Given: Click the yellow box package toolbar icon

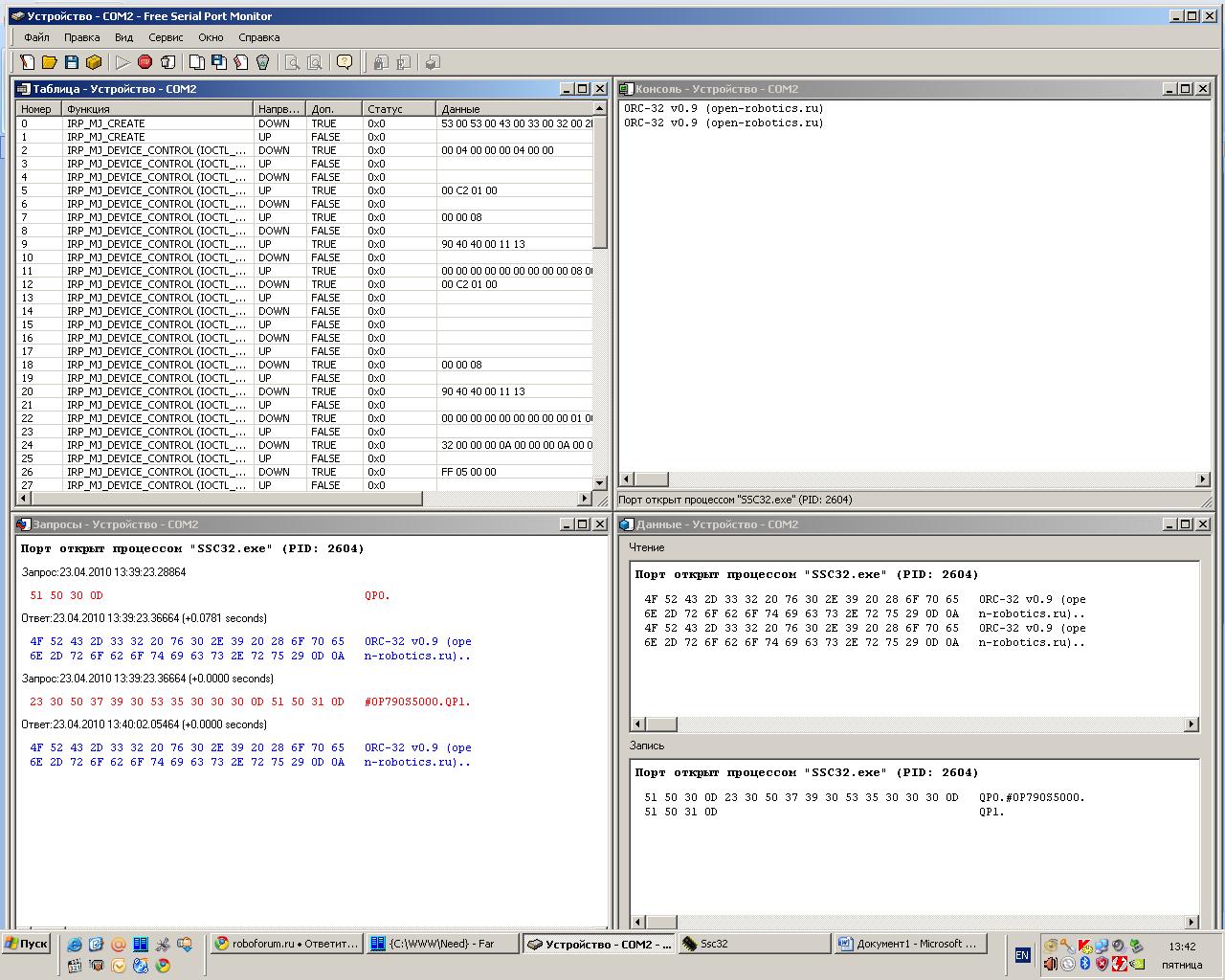Looking at the screenshot, I should pos(94,62).
